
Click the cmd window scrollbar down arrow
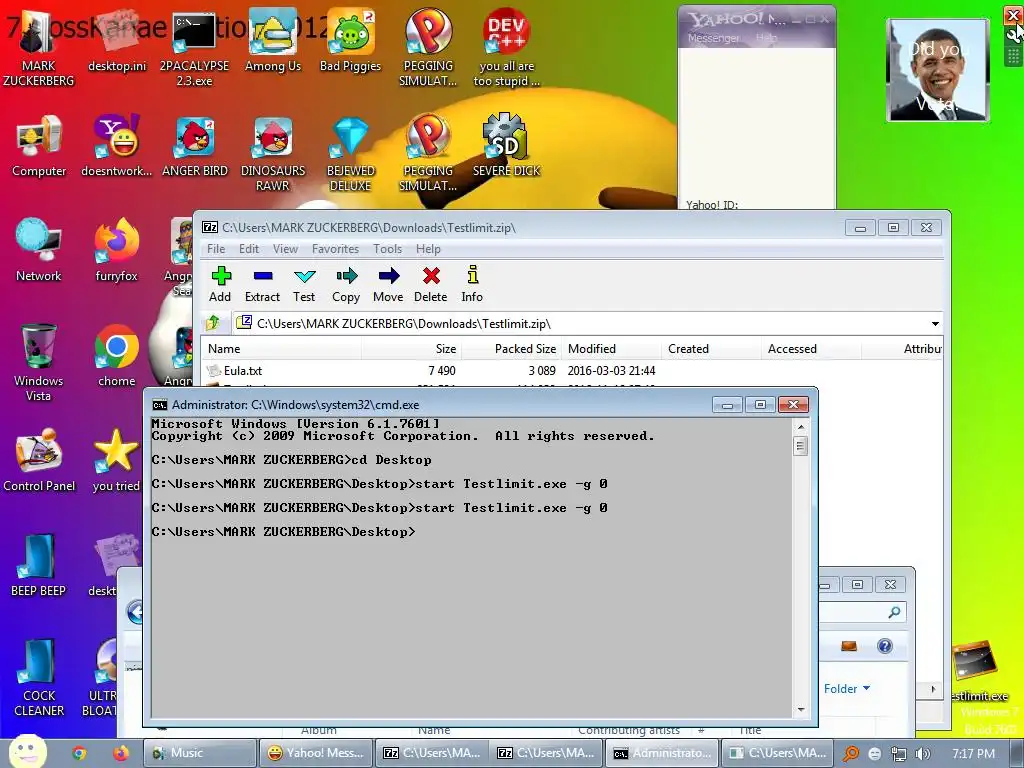click(801, 710)
